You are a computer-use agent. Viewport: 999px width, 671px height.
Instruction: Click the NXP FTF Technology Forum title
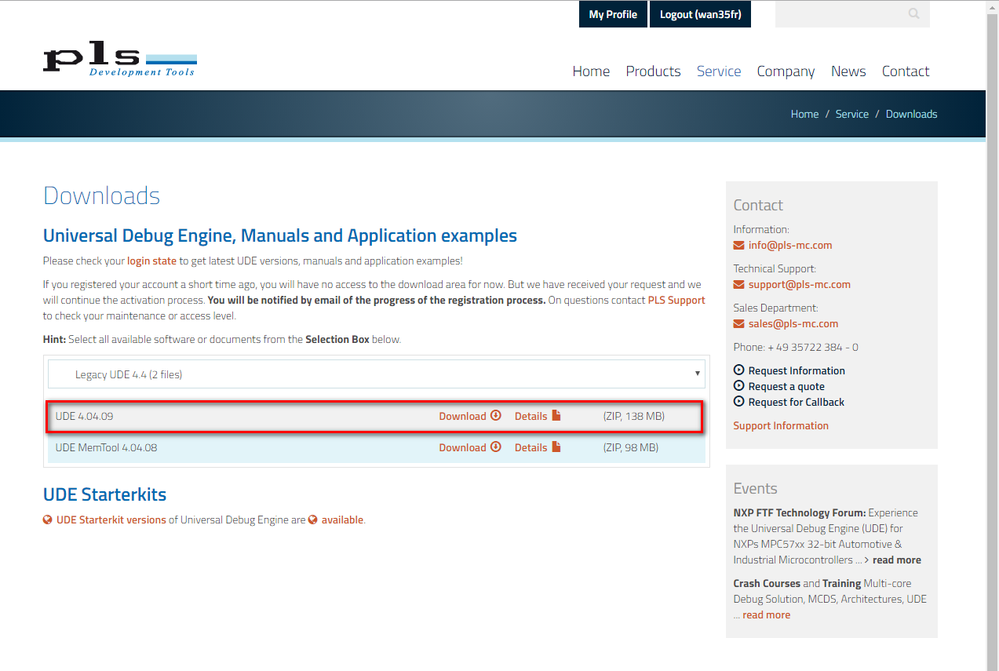[x=799, y=513]
